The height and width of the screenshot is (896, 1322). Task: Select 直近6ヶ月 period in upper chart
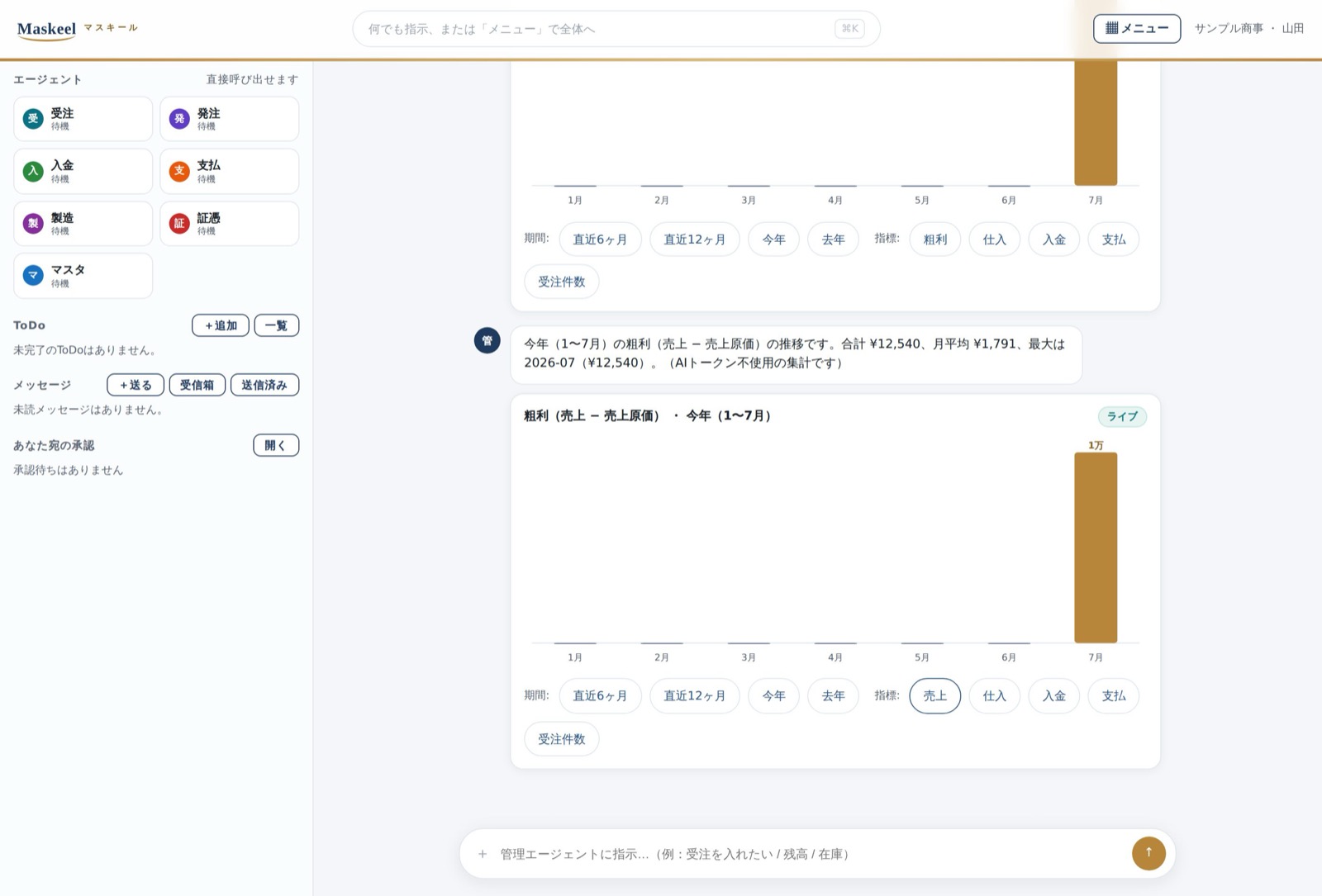coord(601,239)
